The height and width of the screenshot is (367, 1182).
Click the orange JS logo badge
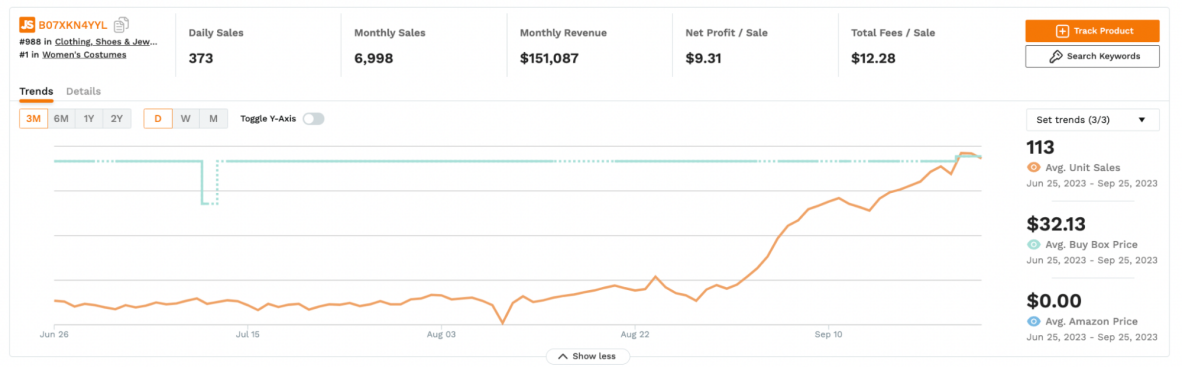point(27,25)
